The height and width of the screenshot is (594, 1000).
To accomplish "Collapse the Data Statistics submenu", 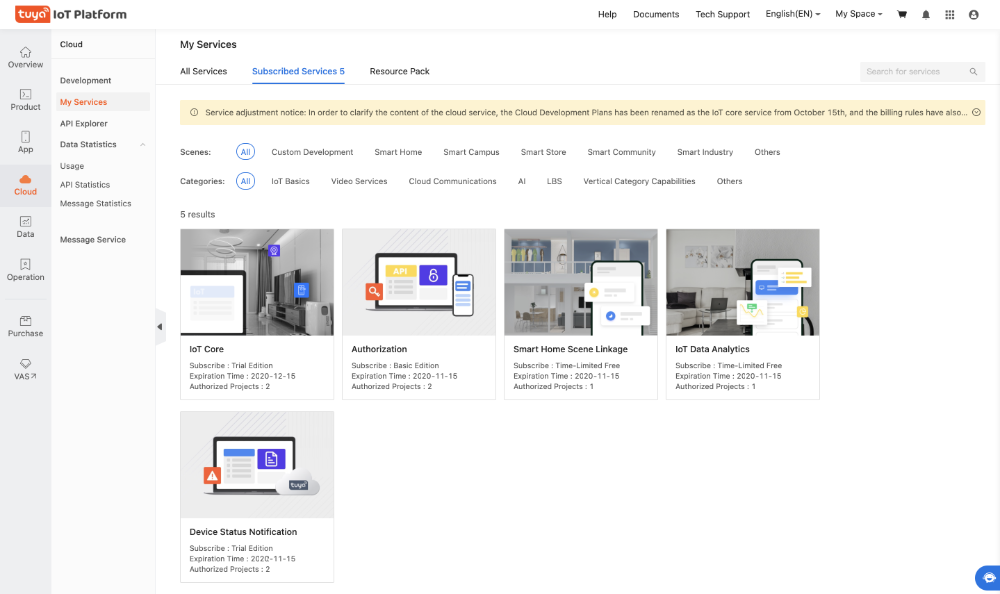I will point(143,145).
